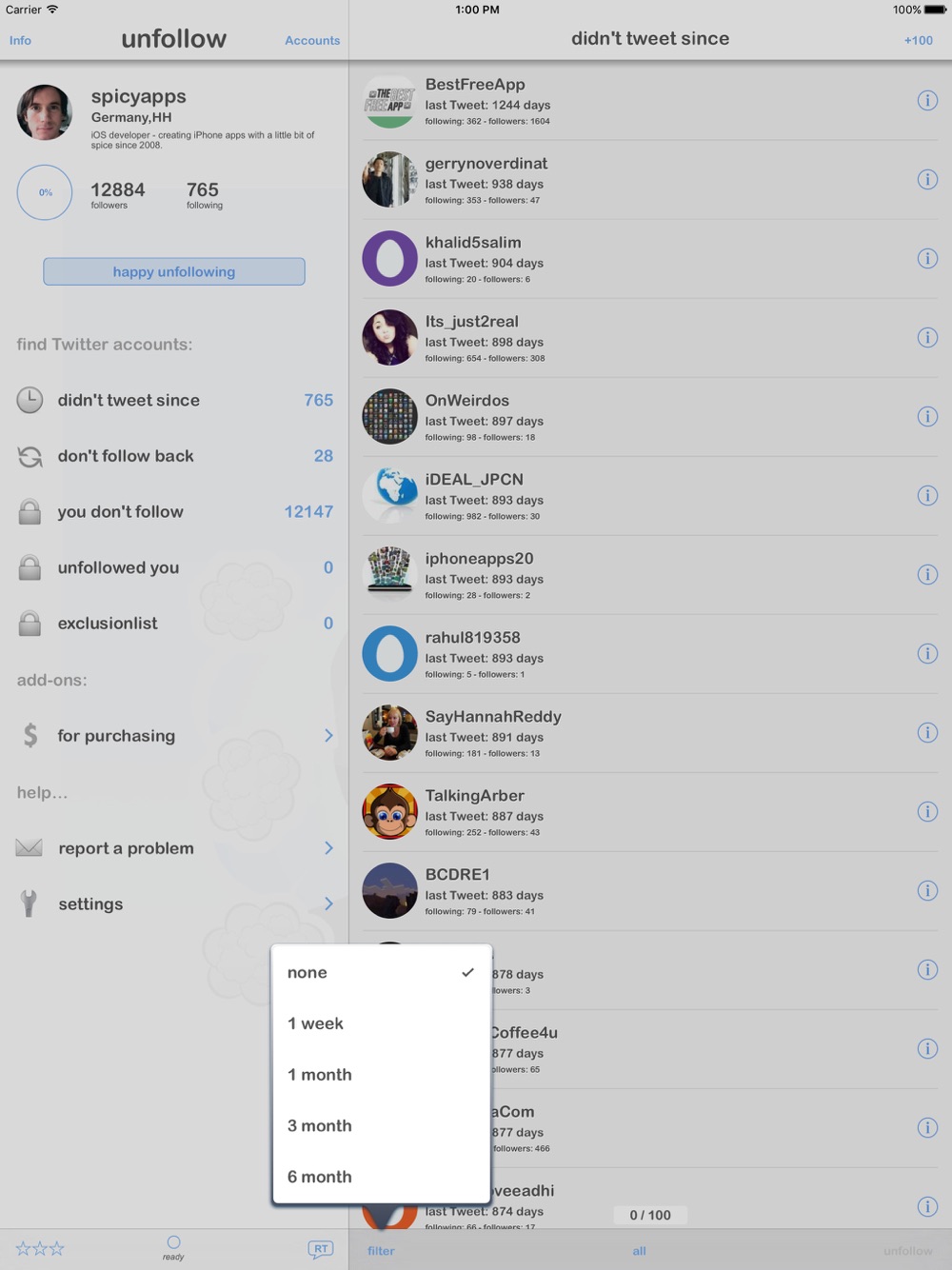Open info for the 878 days row
This screenshot has width=952, height=1270.
coord(927,970)
